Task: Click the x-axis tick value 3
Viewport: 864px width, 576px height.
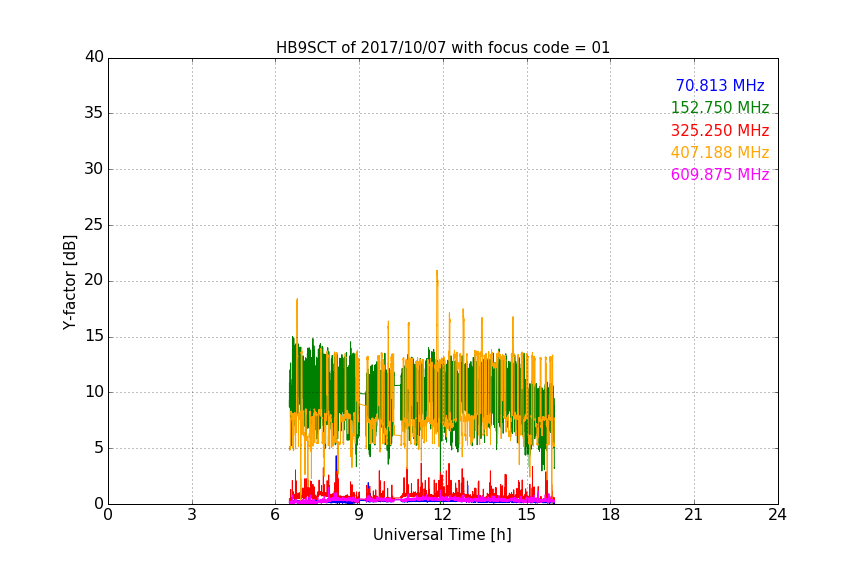Action: click(x=192, y=515)
